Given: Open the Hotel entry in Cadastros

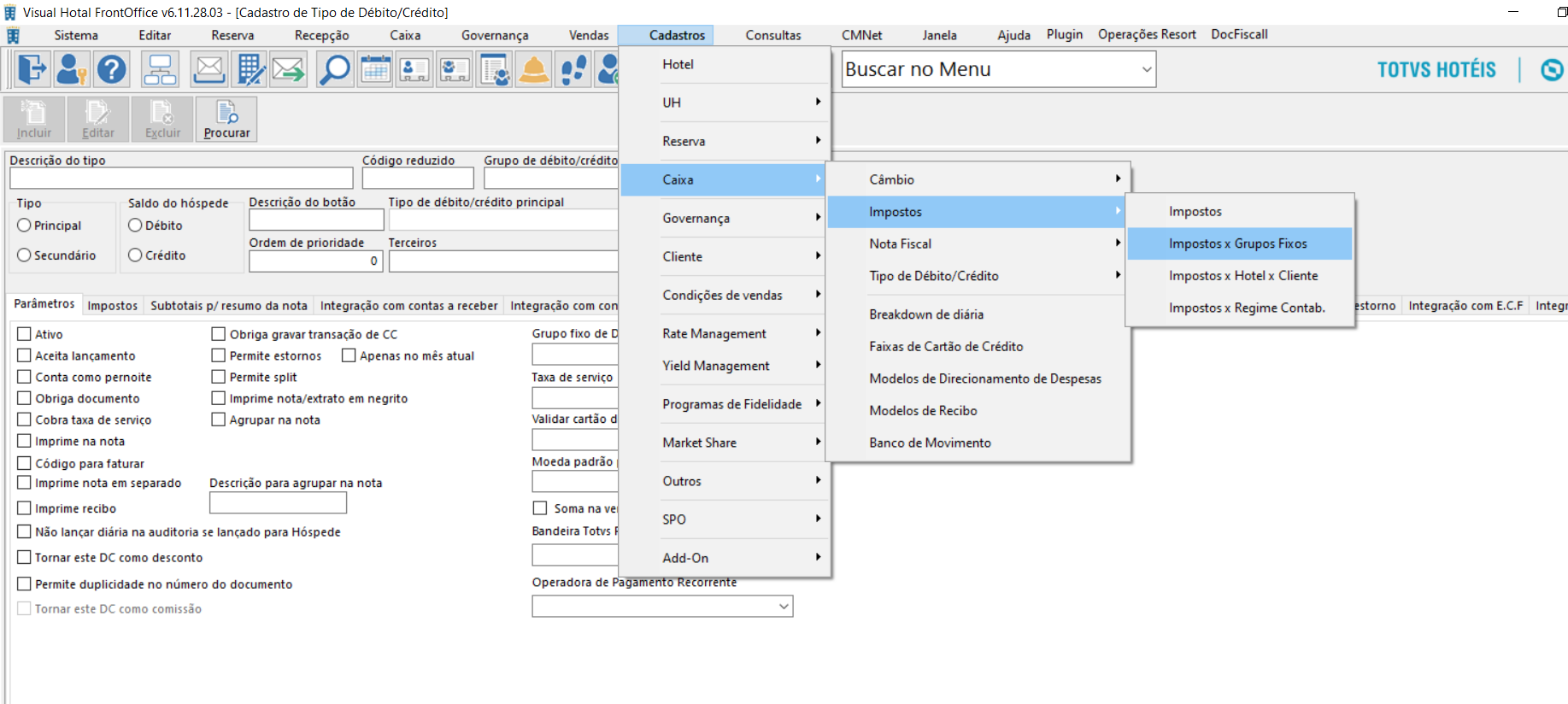Looking at the screenshot, I should tap(725, 64).
